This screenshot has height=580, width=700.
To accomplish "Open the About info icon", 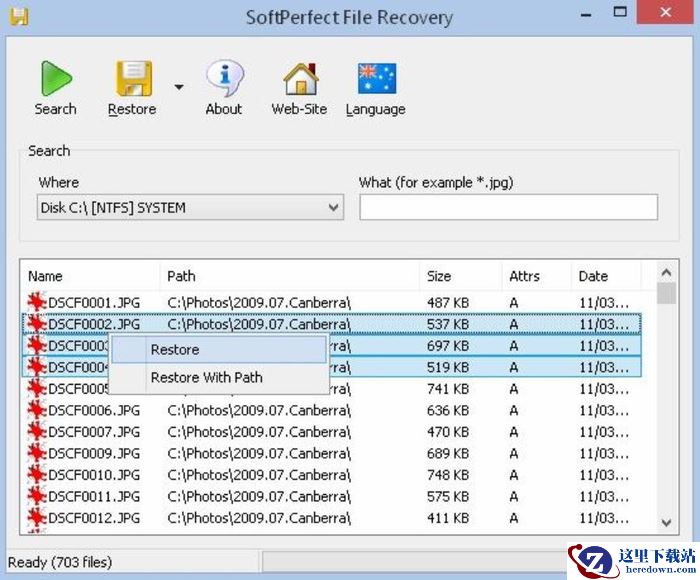I will 225,78.
